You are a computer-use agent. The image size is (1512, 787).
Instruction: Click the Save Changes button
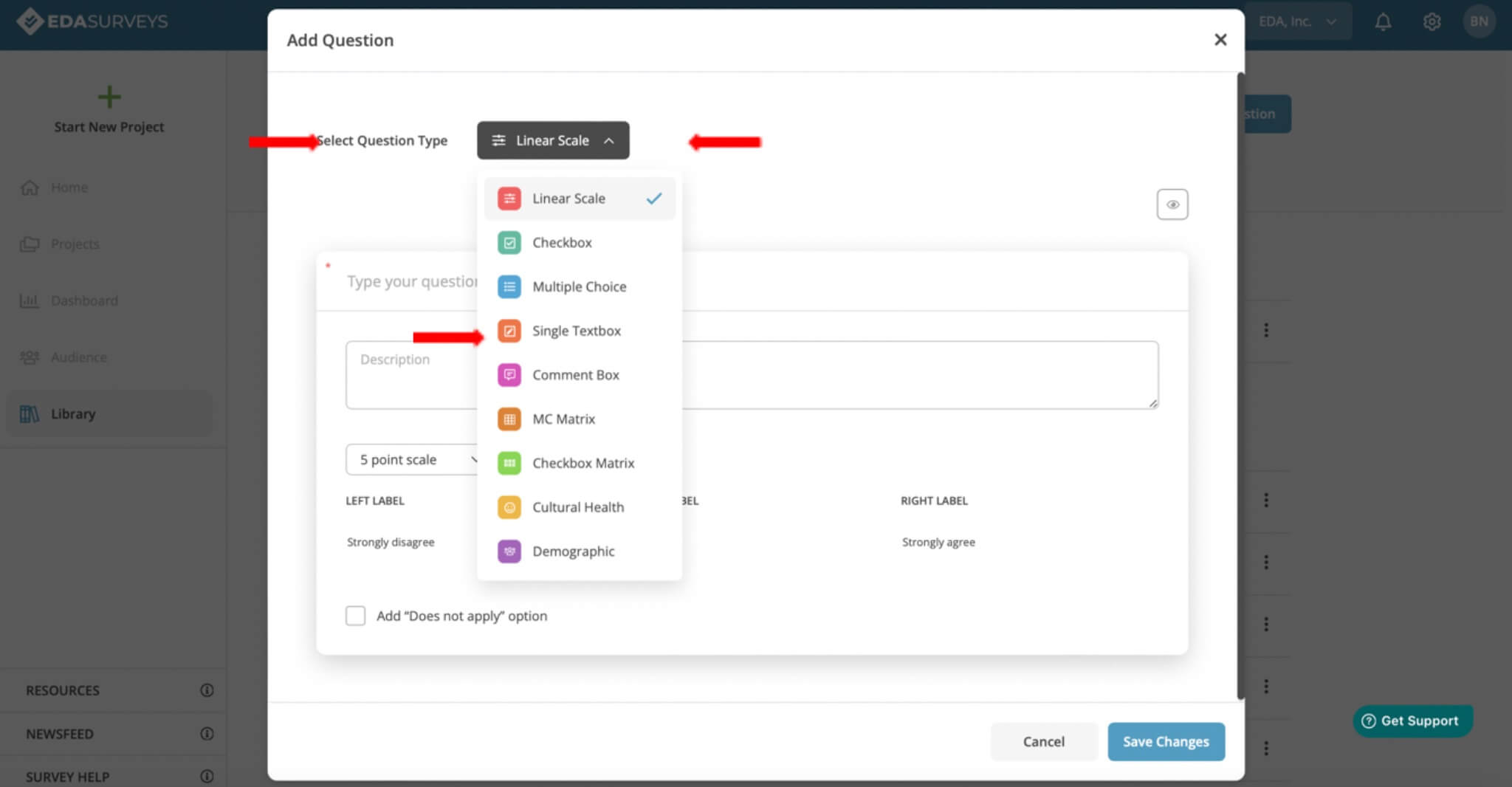click(1166, 741)
